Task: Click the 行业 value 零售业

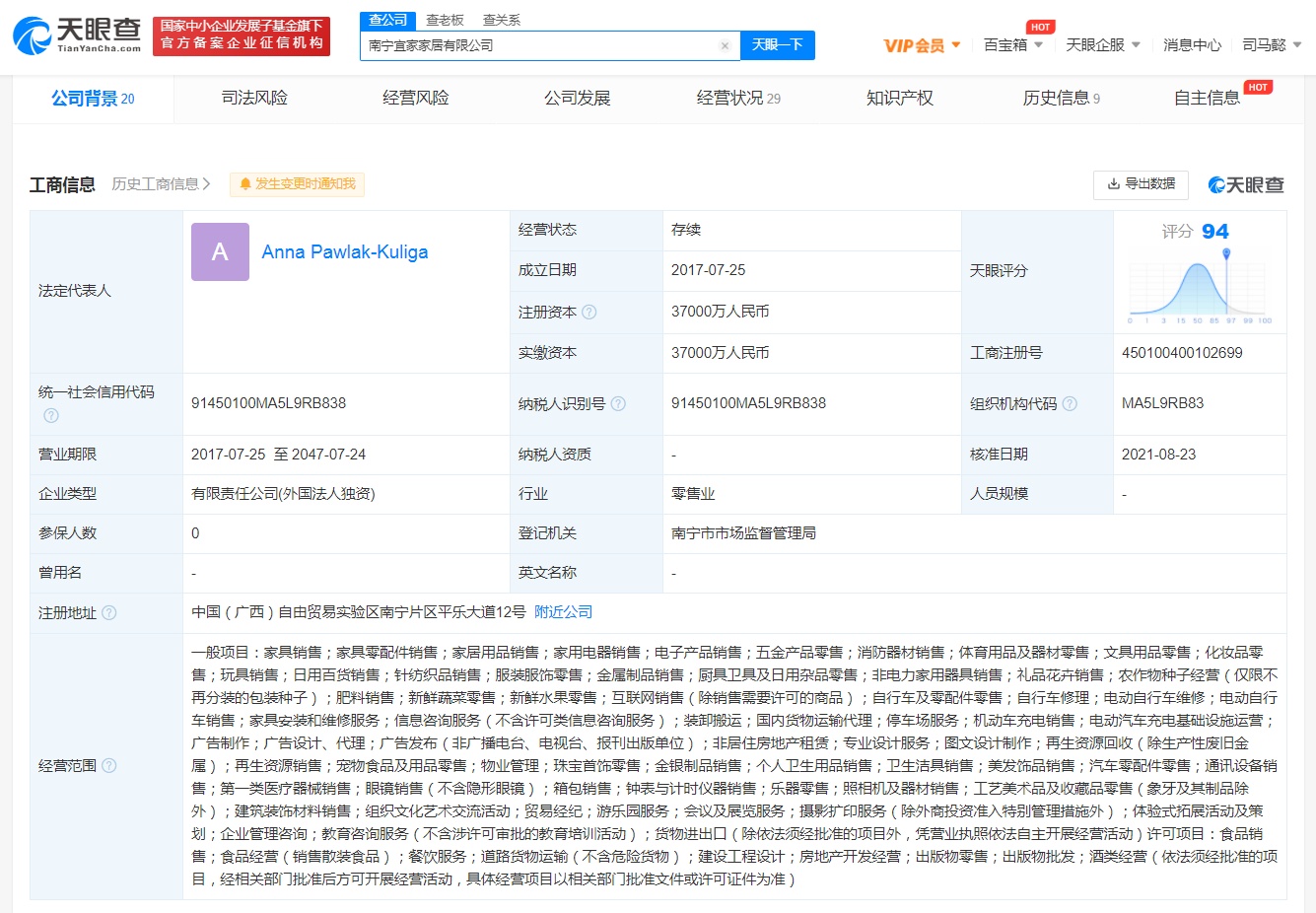Action: tap(693, 494)
